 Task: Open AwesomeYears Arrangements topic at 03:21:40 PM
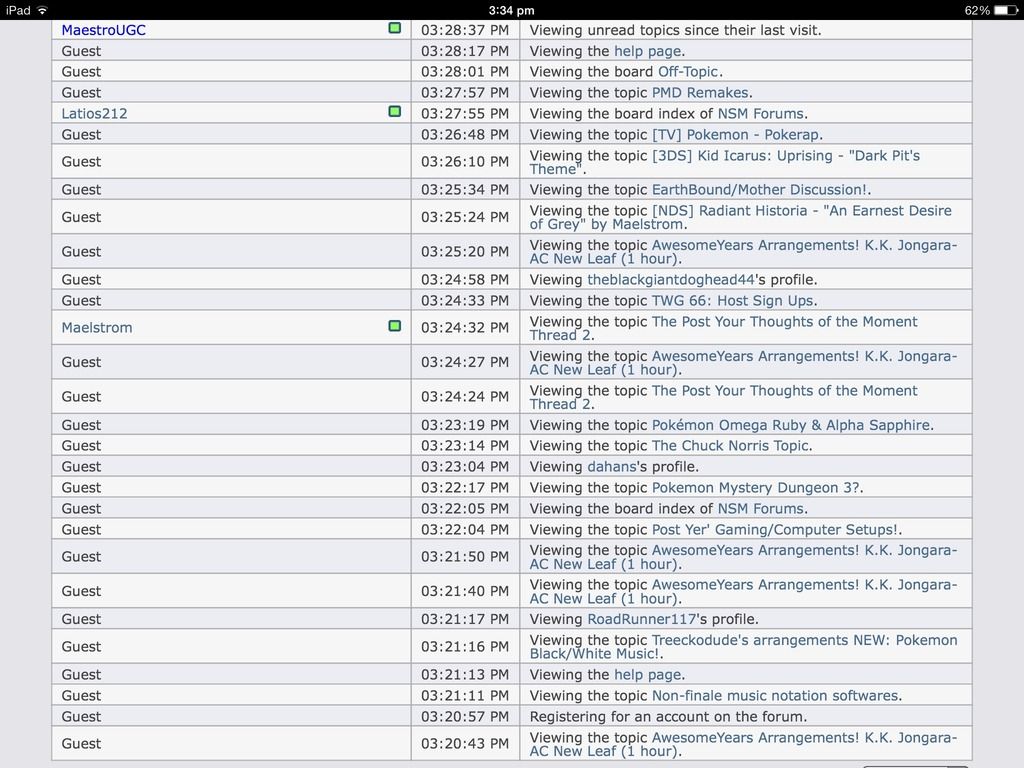point(743,592)
